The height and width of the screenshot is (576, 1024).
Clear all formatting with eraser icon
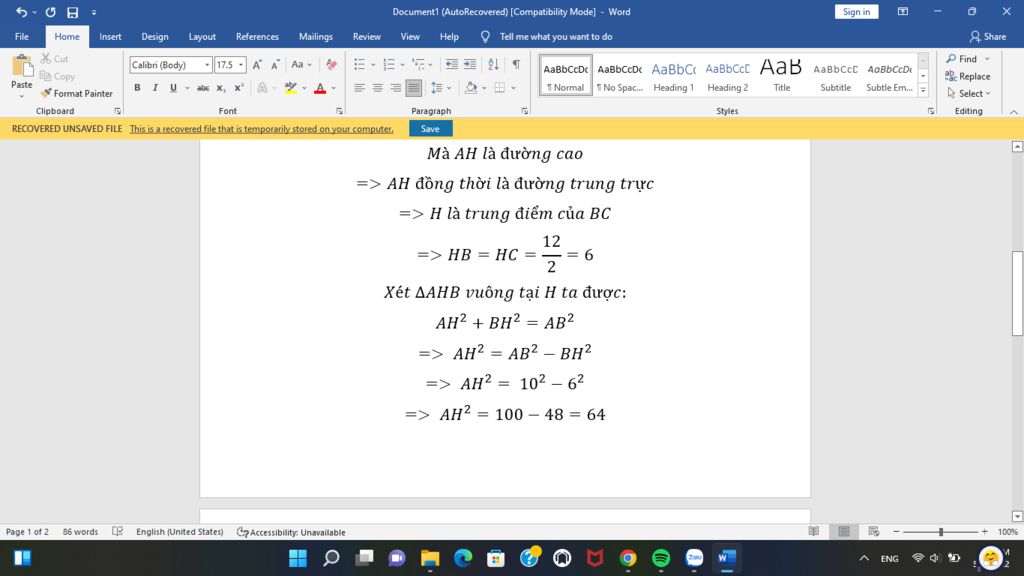pos(332,65)
